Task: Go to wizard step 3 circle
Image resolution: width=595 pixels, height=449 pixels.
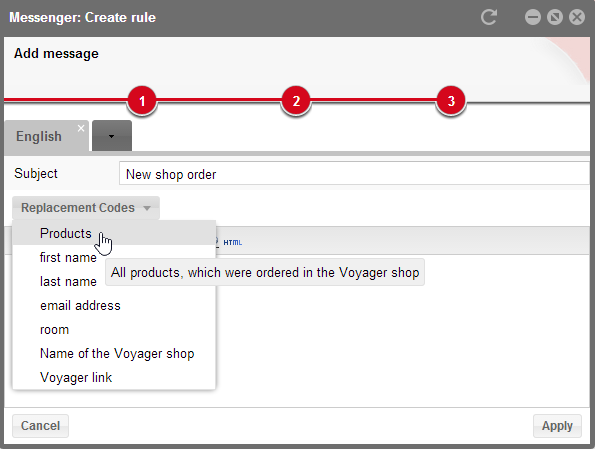Action: click(x=451, y=101)
